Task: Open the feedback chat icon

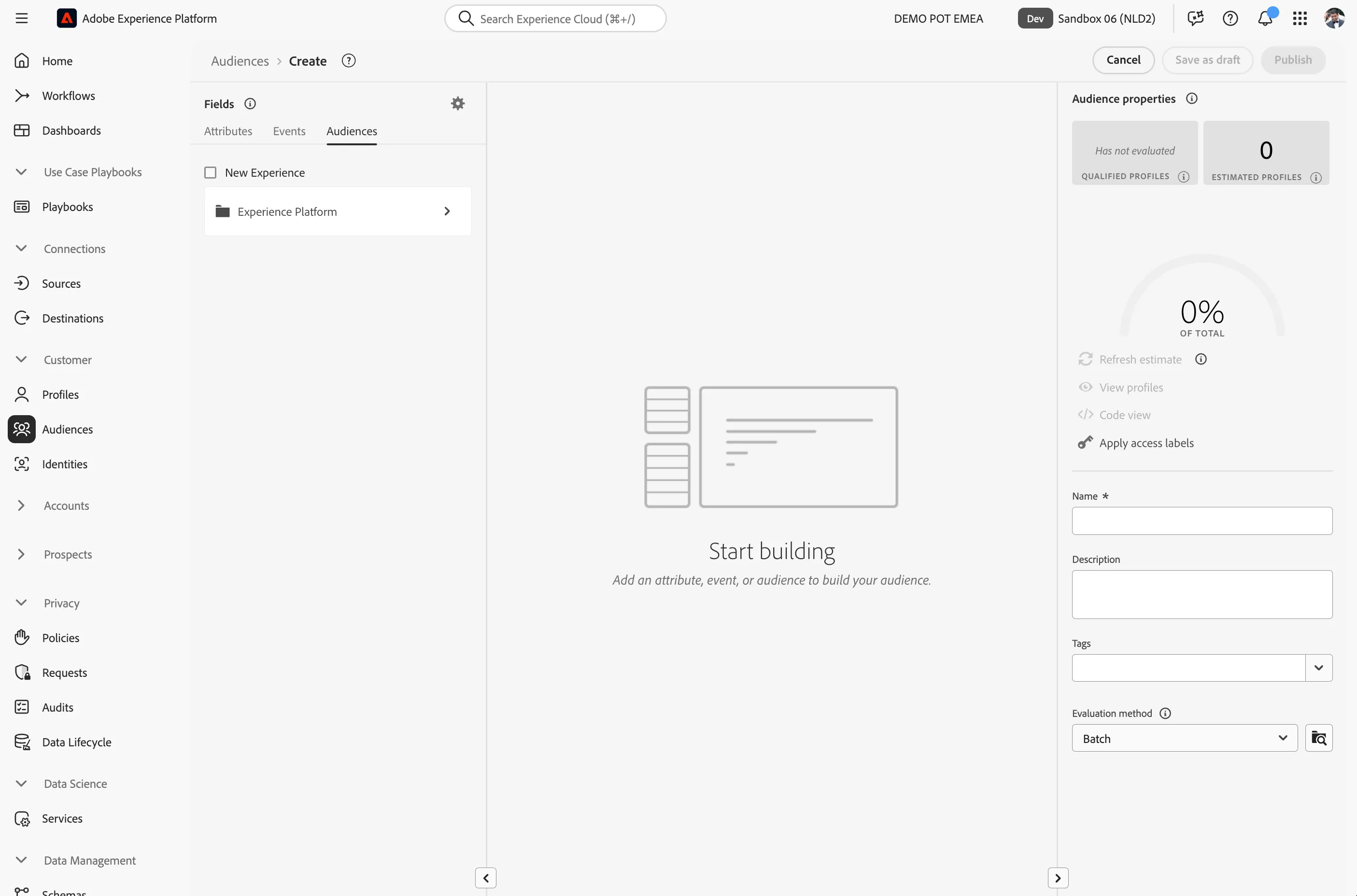Action: click(1195, 18)
